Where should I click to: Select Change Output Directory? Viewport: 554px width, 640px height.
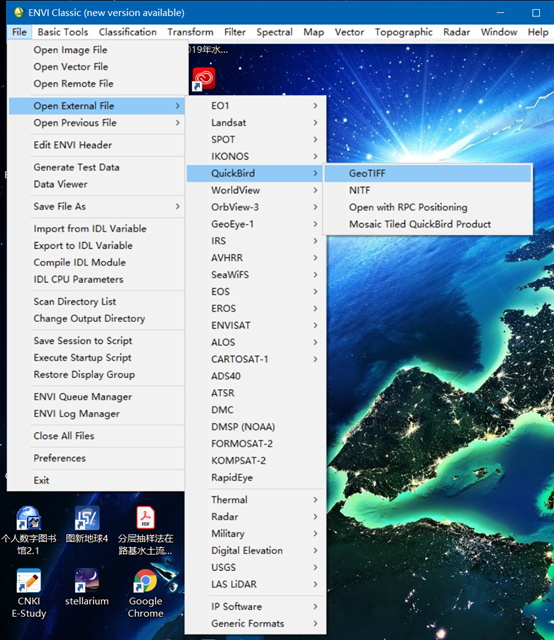(97, 318)
